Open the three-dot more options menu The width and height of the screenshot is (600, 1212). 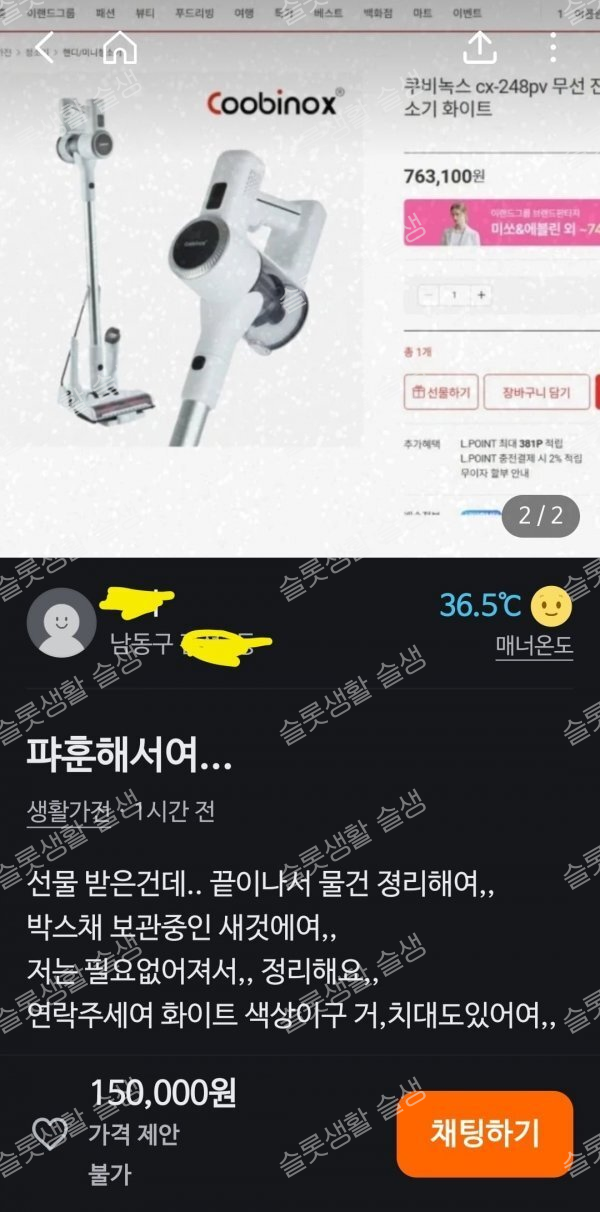point(554,45)
